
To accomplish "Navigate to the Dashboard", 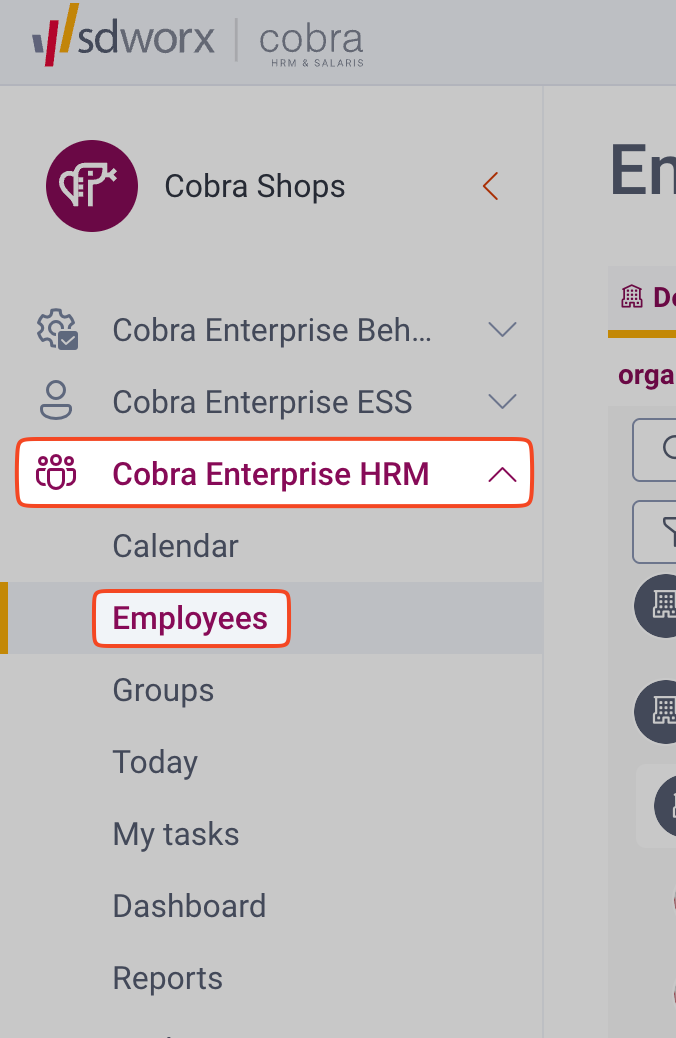I will pos(189,906).
